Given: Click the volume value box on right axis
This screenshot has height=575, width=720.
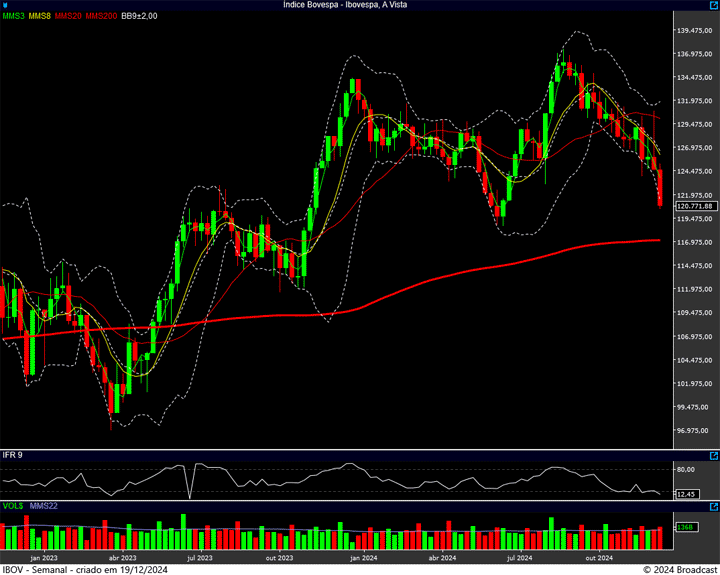Looking at the screenshot, I should pos(685,527).
